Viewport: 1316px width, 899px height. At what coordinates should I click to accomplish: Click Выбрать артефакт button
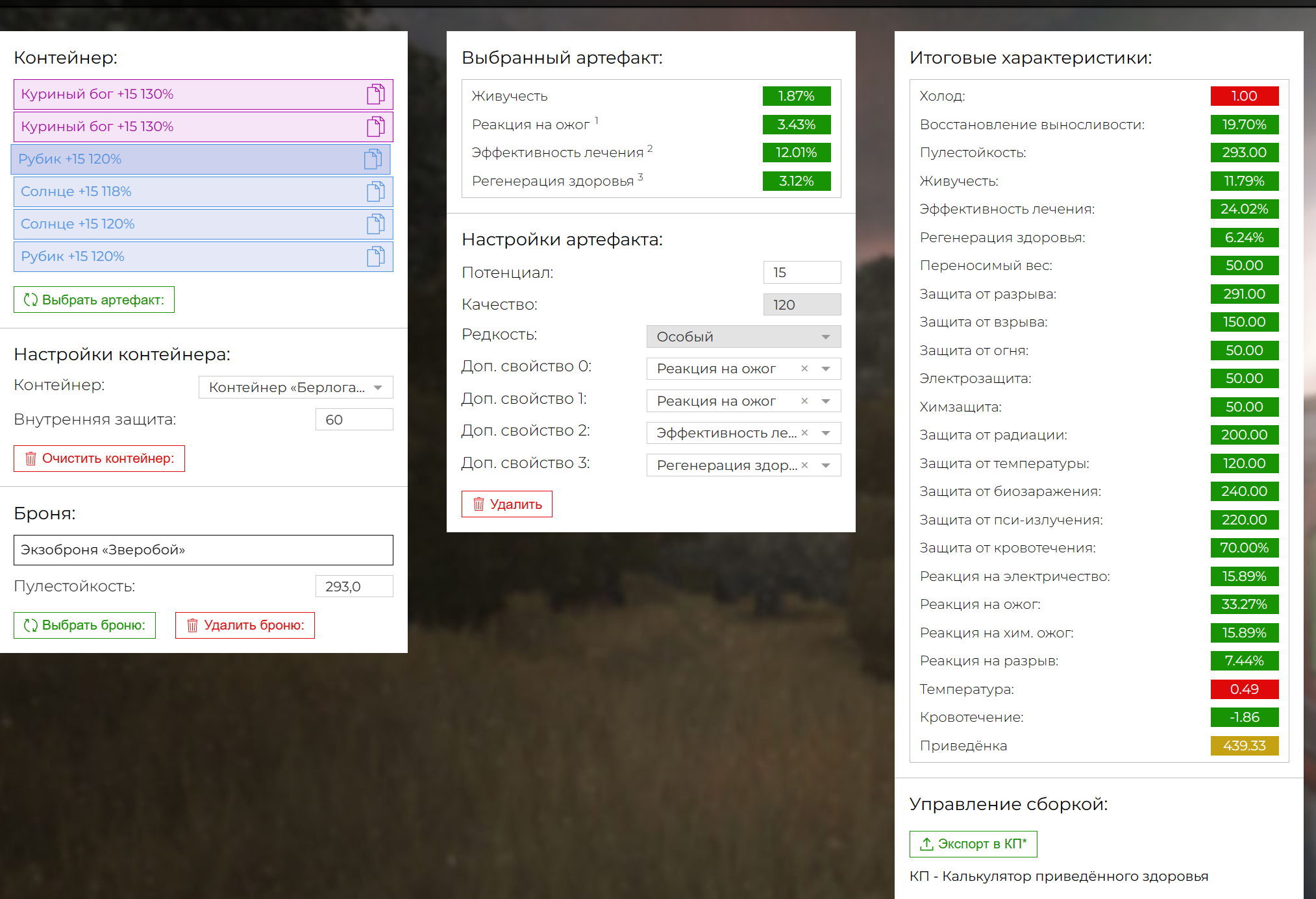[x=94, y=300]
